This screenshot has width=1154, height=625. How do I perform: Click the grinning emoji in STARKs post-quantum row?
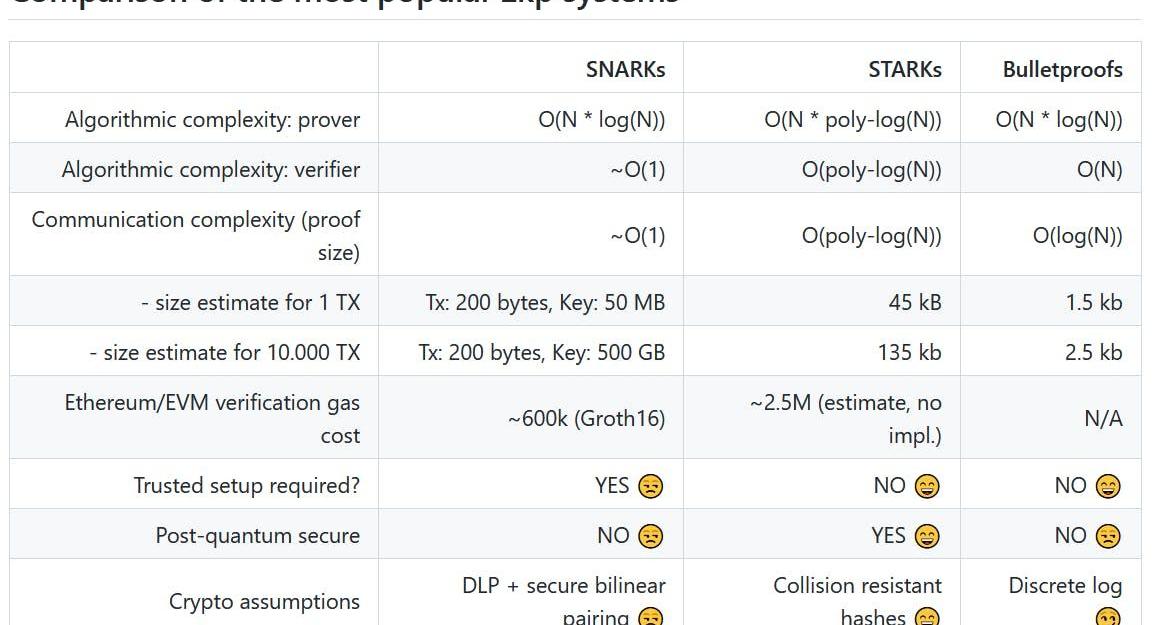click(x=927, y=536)
